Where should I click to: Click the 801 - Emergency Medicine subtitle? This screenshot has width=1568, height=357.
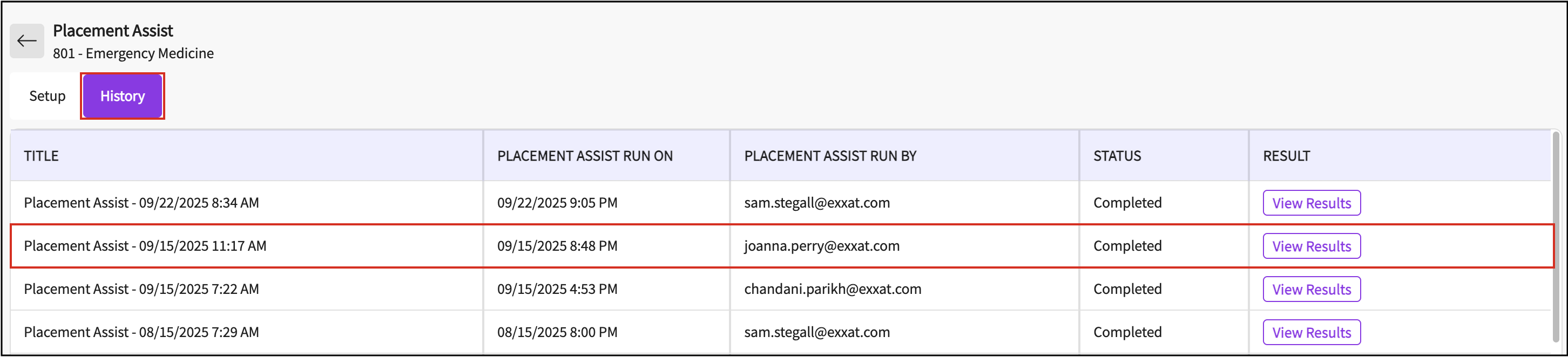[133, 53]
